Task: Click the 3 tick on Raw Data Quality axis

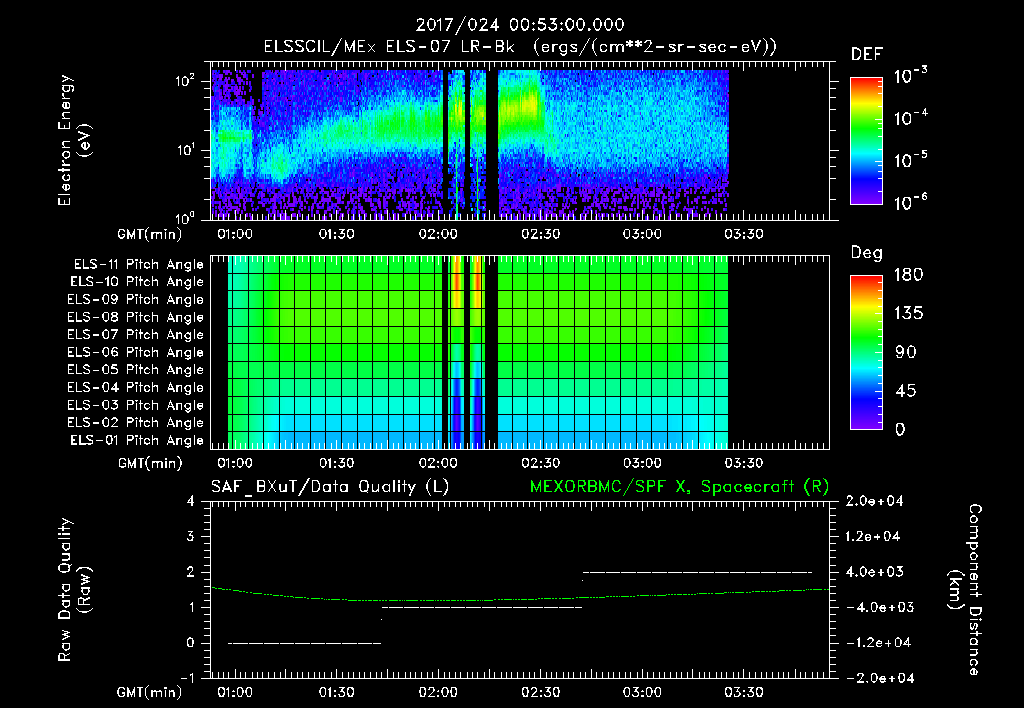Action: pyautogui.click(x=191, y=536)
